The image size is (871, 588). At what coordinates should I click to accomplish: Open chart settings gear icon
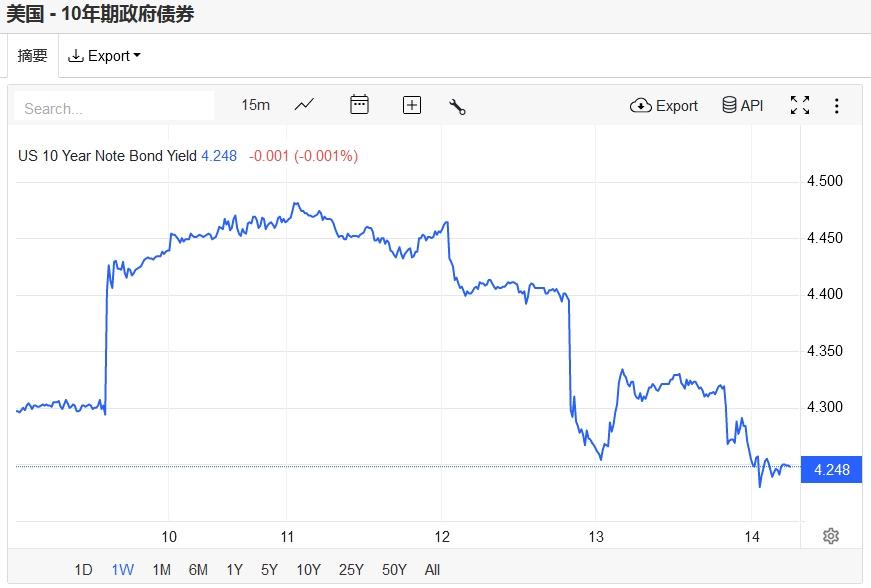830,536
